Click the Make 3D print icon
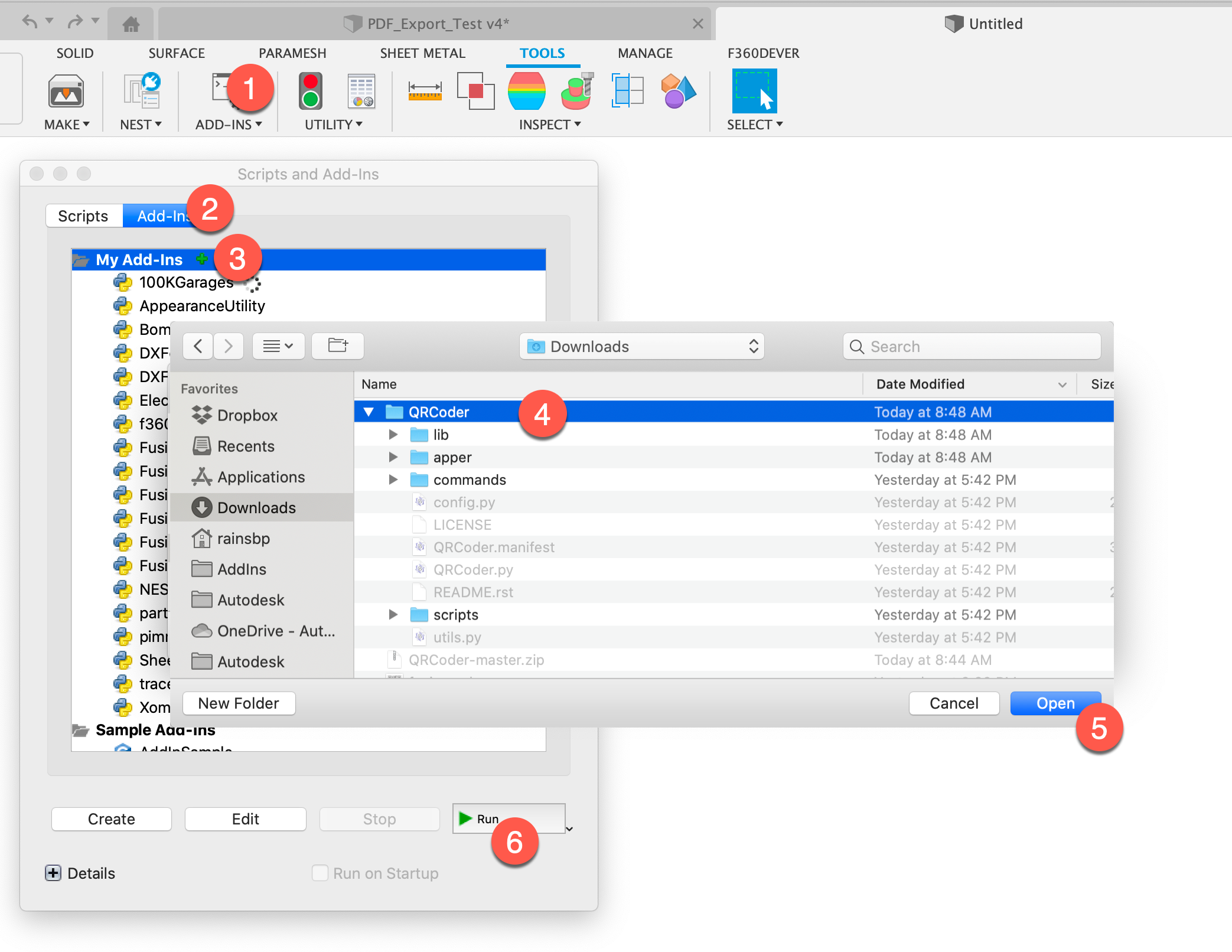1232x952 pixels. (66, 92)
